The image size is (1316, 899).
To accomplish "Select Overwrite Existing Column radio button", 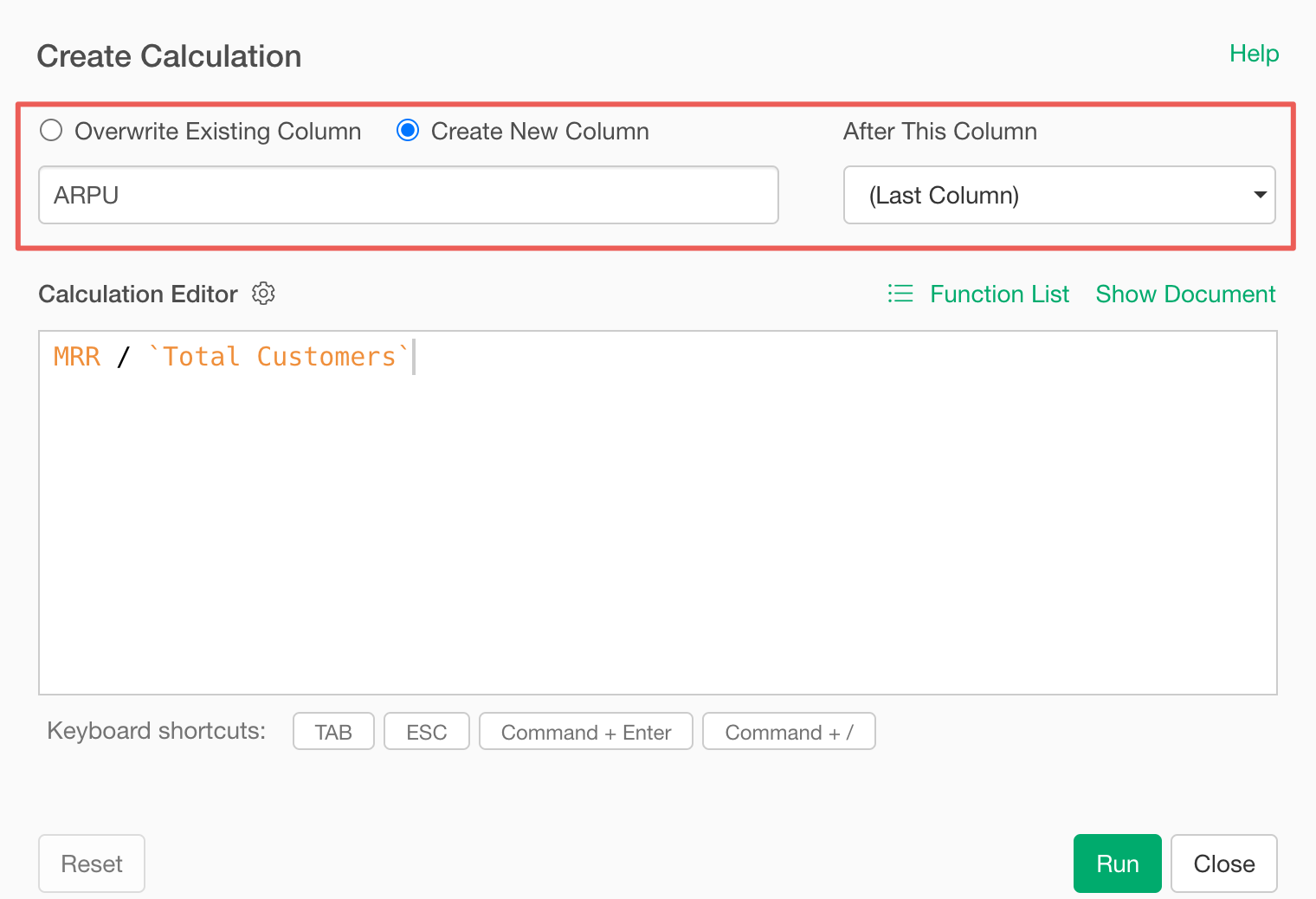I will click(x=51, y=130).
